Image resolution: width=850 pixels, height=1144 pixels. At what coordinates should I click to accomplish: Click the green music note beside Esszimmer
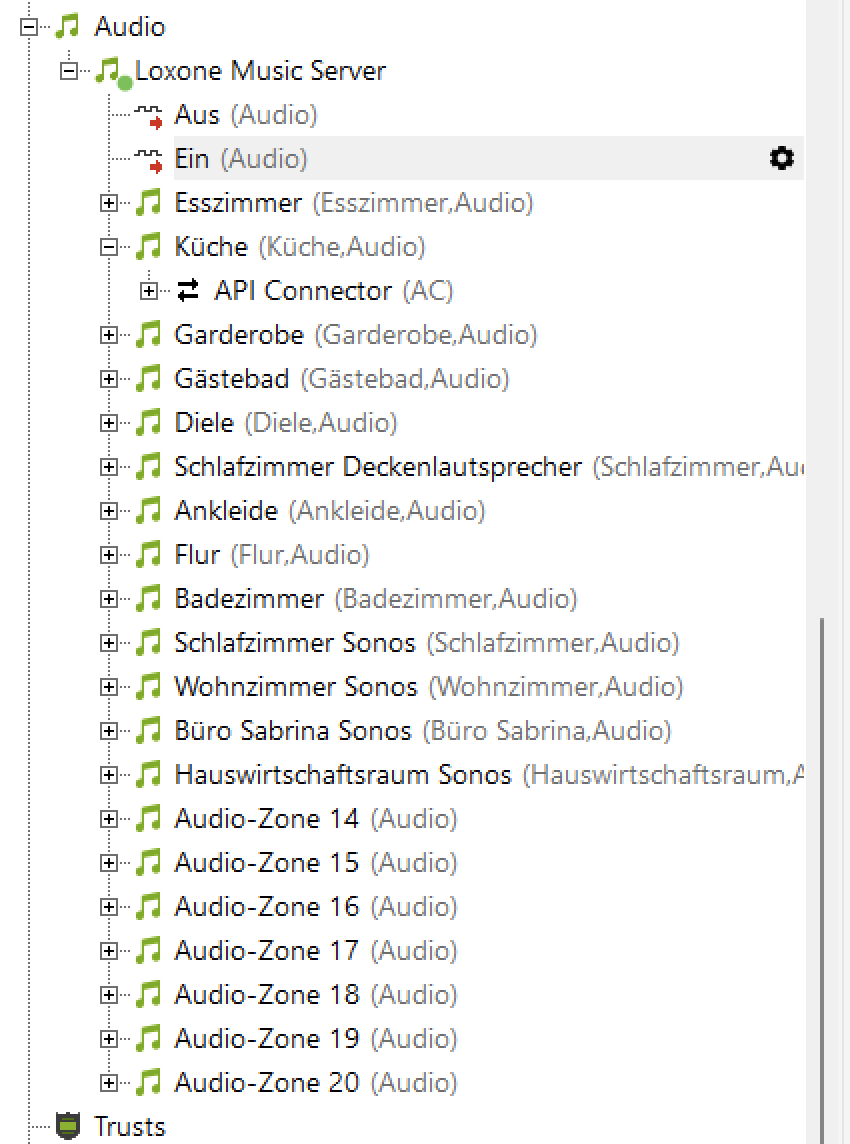pos(148,203)
